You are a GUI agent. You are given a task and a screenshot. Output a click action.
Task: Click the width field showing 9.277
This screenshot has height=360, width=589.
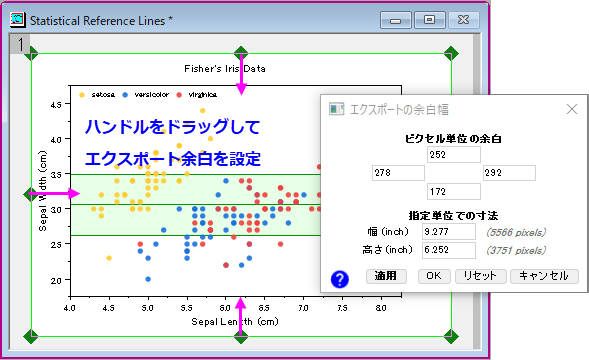[449, 232]
